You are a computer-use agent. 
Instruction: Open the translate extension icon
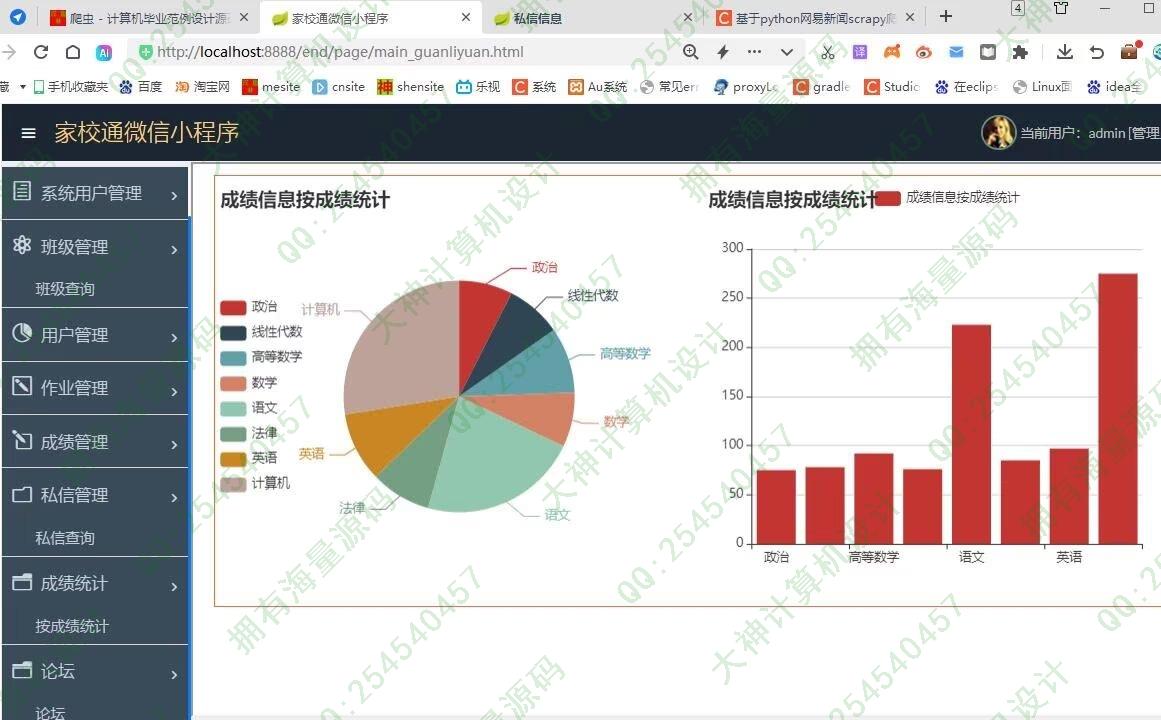(860, 52)
